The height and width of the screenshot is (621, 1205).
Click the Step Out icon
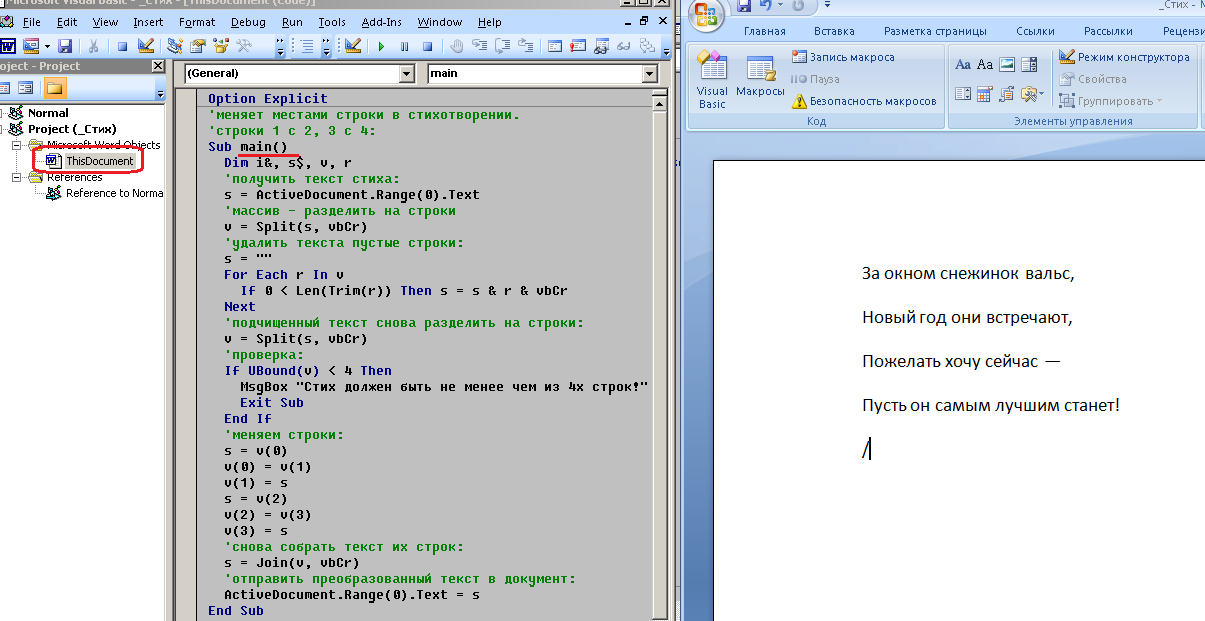coord(525,46)
